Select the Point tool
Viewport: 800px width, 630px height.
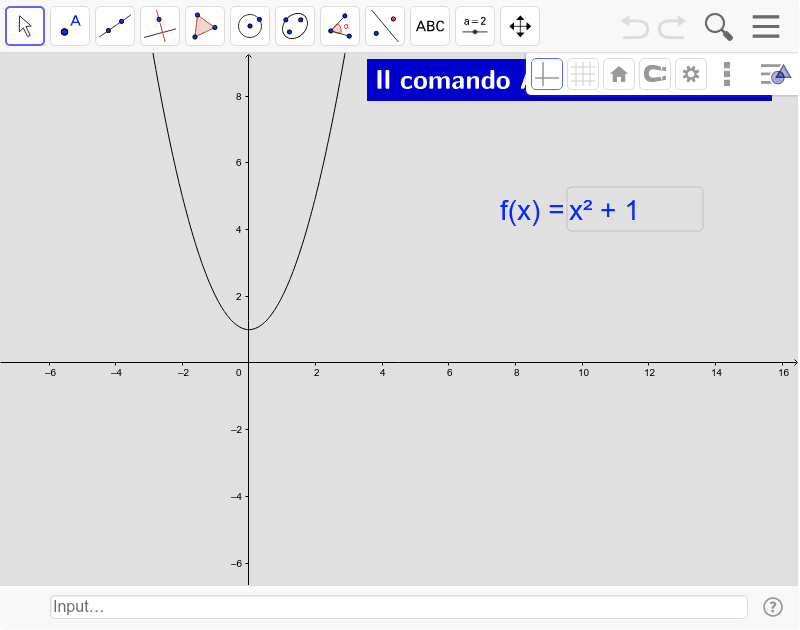tap(70, 26)
